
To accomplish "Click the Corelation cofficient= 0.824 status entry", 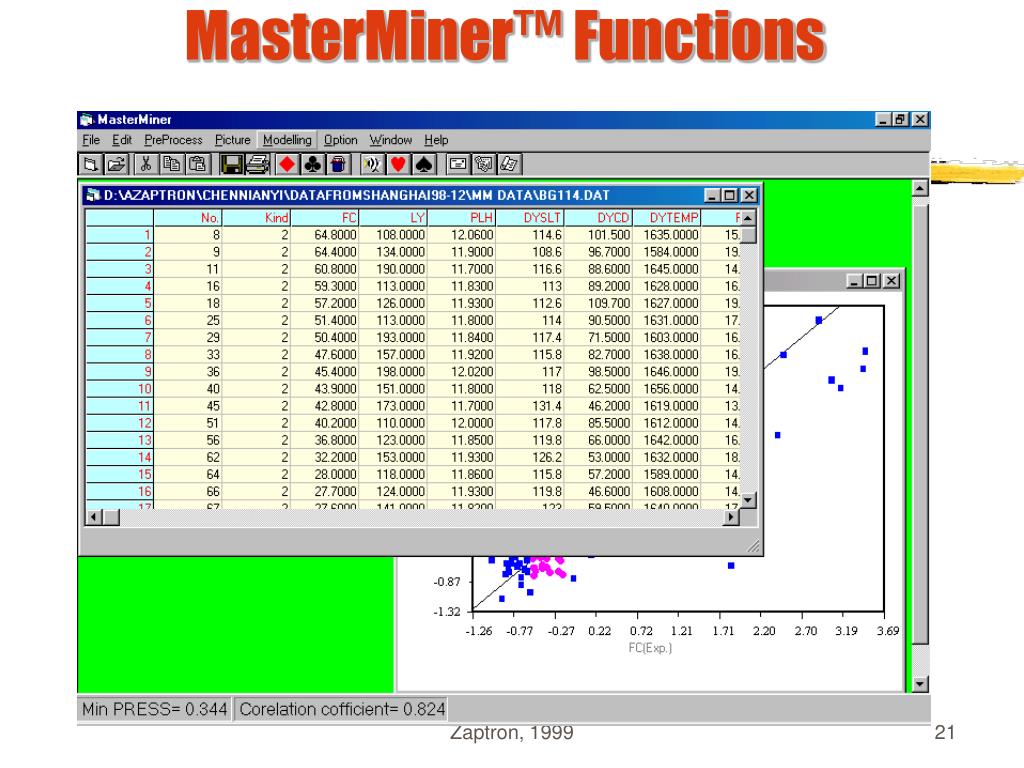I will (342, 709).
